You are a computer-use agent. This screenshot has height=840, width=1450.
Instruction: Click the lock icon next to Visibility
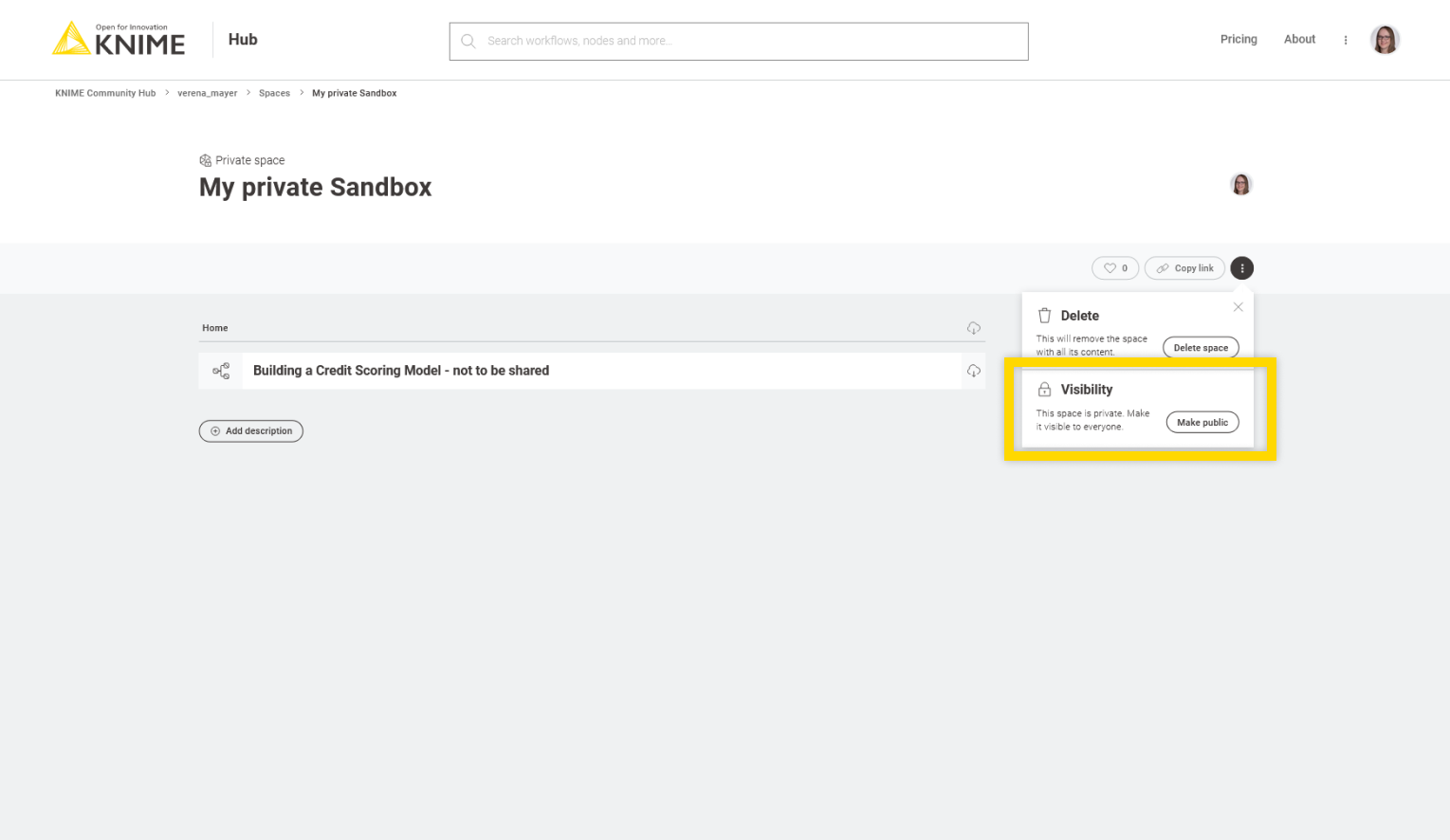[1044, 390]
